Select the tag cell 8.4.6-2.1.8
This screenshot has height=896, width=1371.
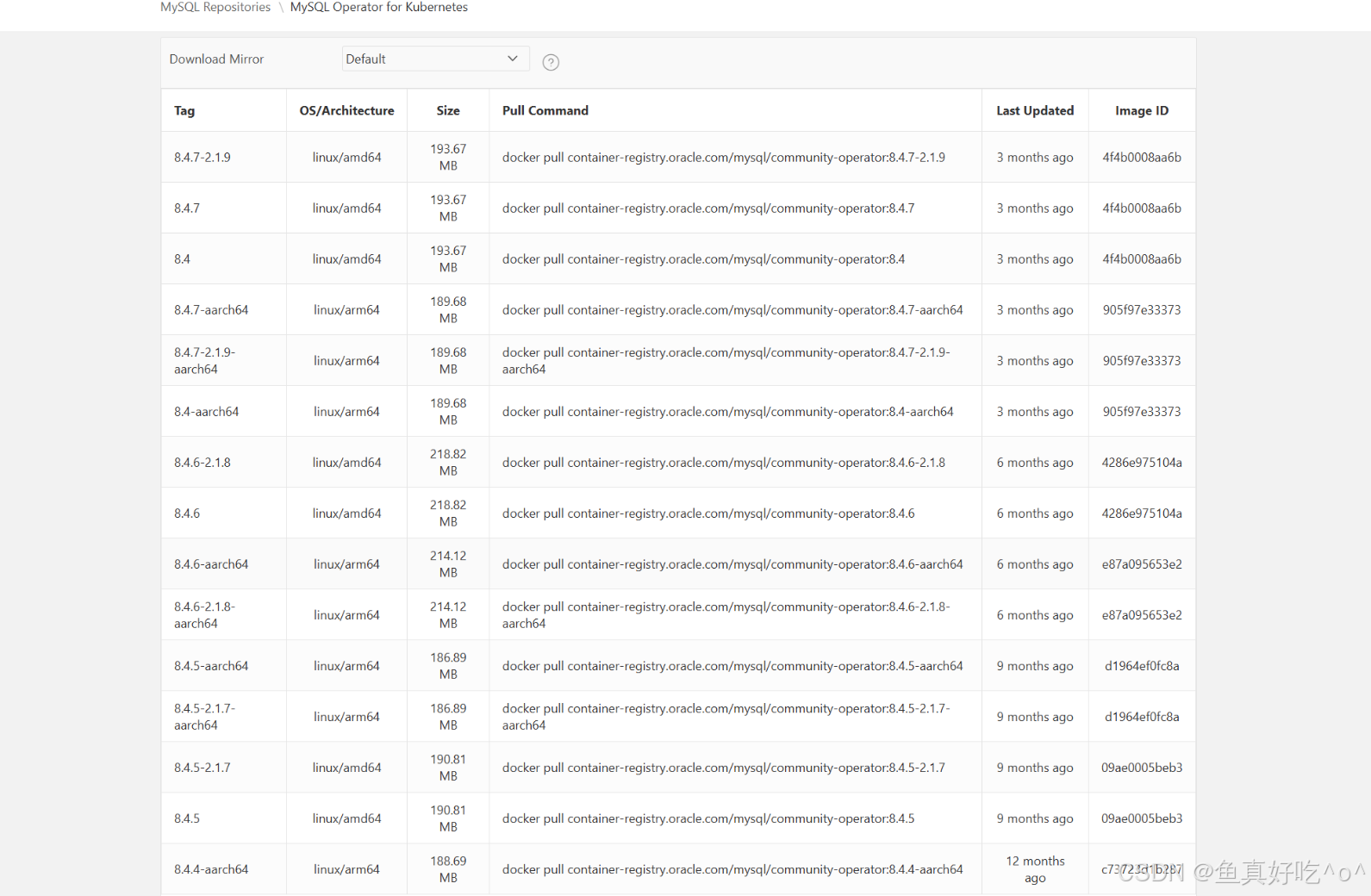pos(203,462)
